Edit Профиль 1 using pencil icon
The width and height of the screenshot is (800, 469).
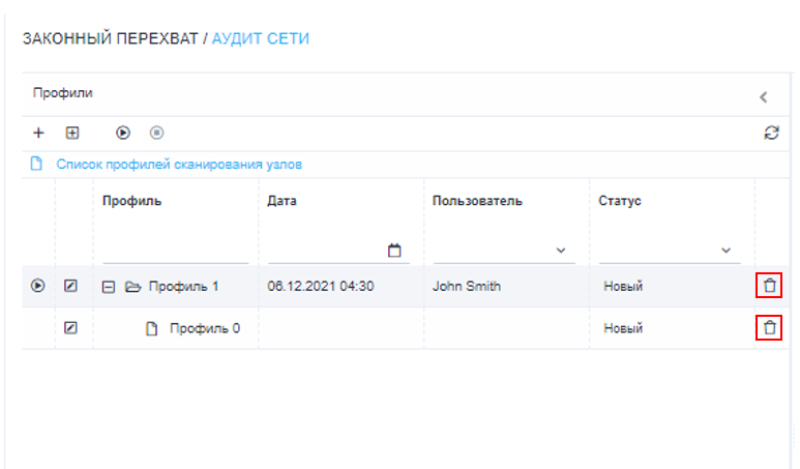pos(71,287)
